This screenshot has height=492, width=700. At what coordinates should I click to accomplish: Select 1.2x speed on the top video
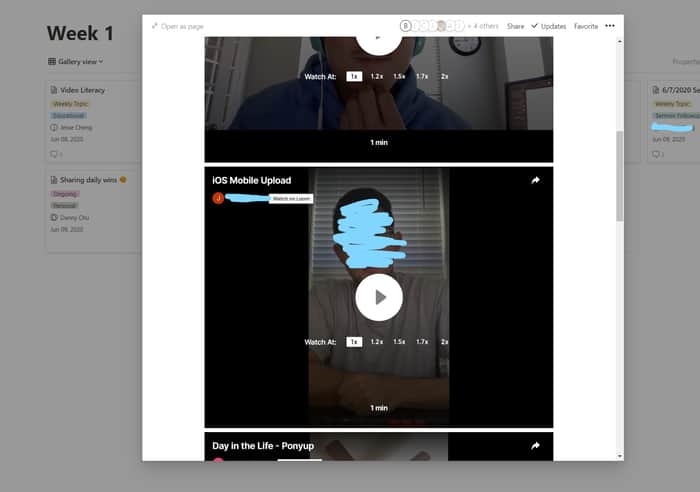377,76
